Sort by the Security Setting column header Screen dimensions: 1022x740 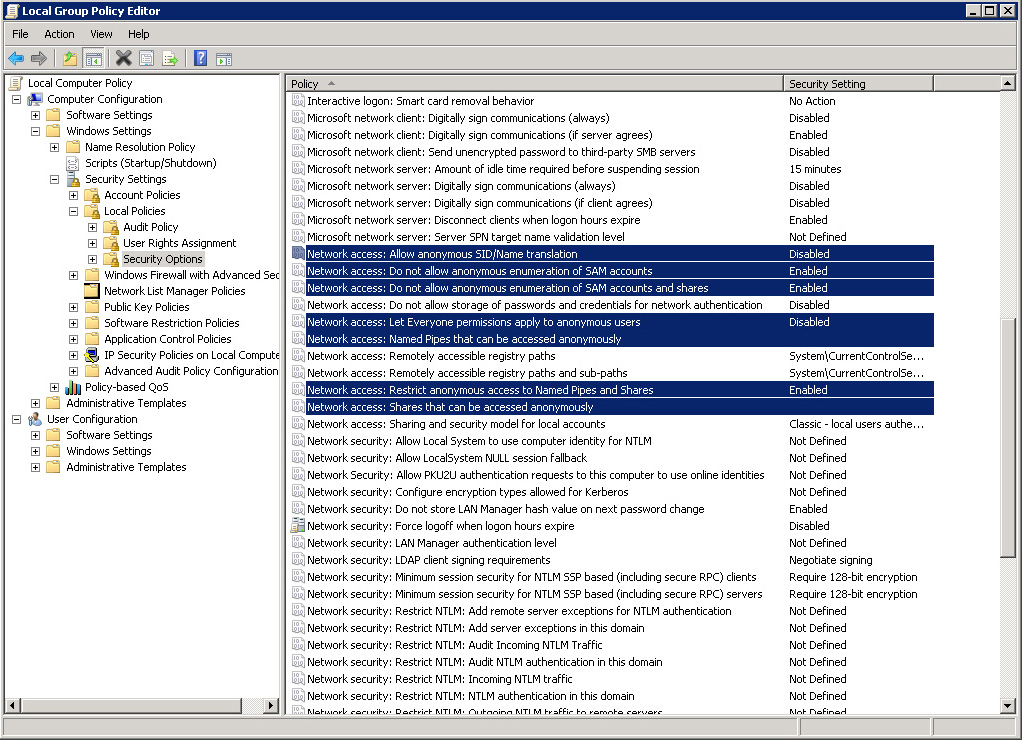tap(858, 83)
